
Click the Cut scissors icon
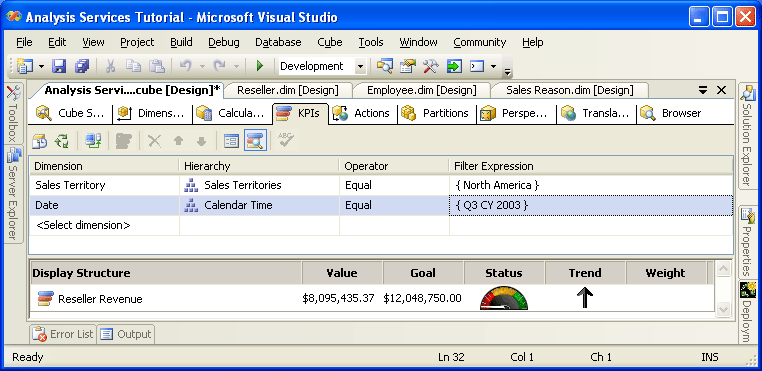pyautogui.click(x=110, y=66)
